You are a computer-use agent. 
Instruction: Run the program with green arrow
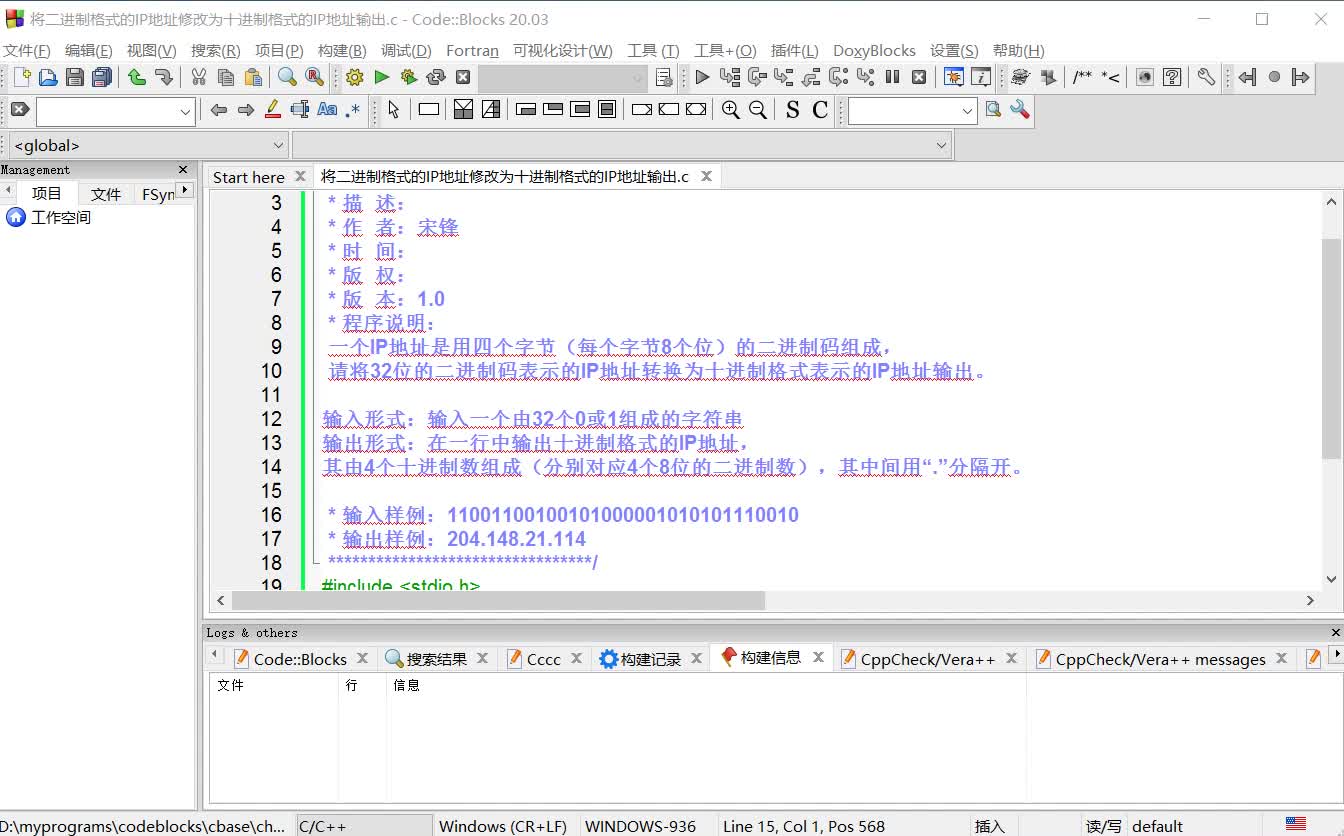coord(381,77)
